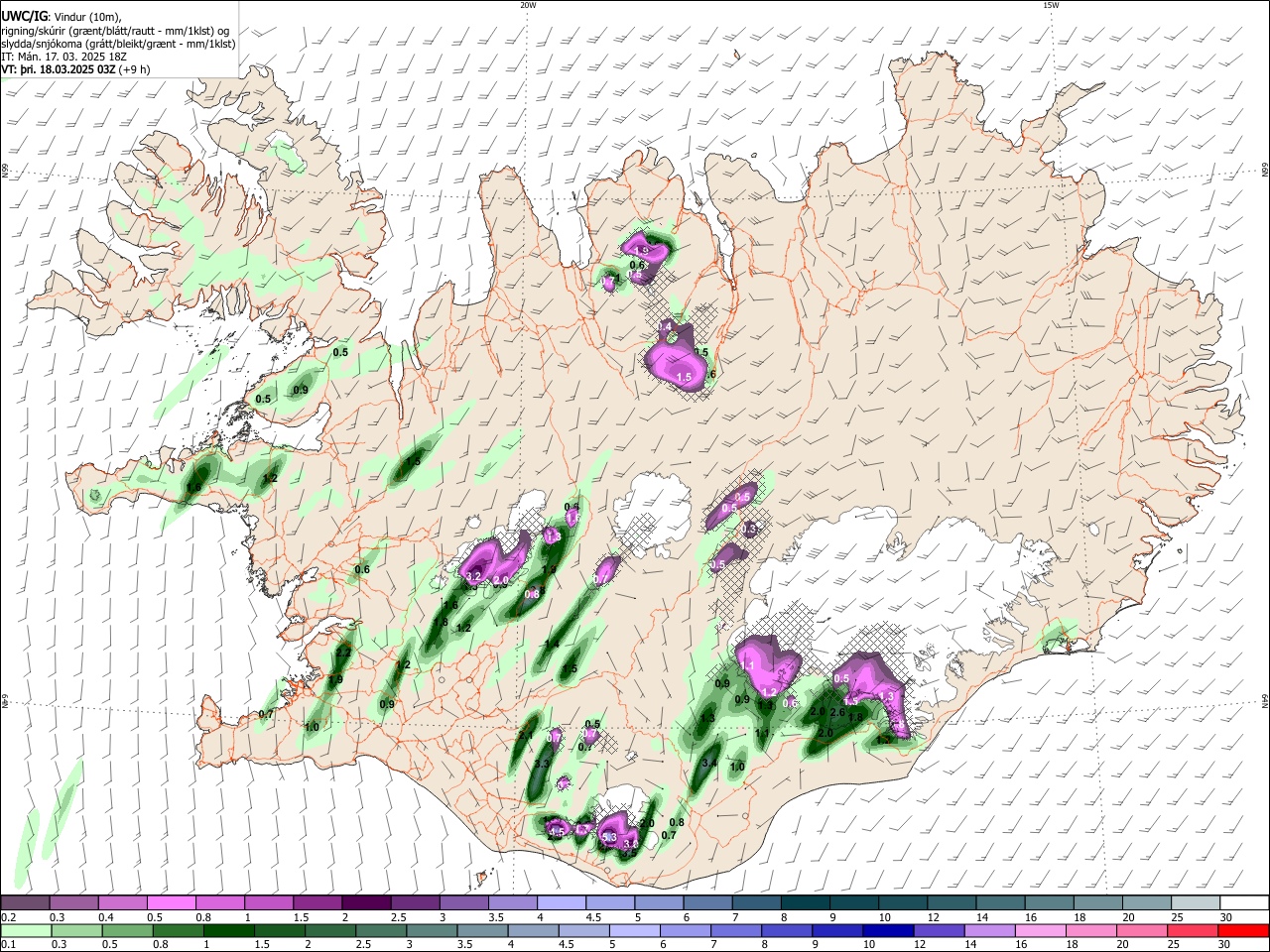
Task: Select the bright red rain swatch starting at 30
Action: (1242, 930)
